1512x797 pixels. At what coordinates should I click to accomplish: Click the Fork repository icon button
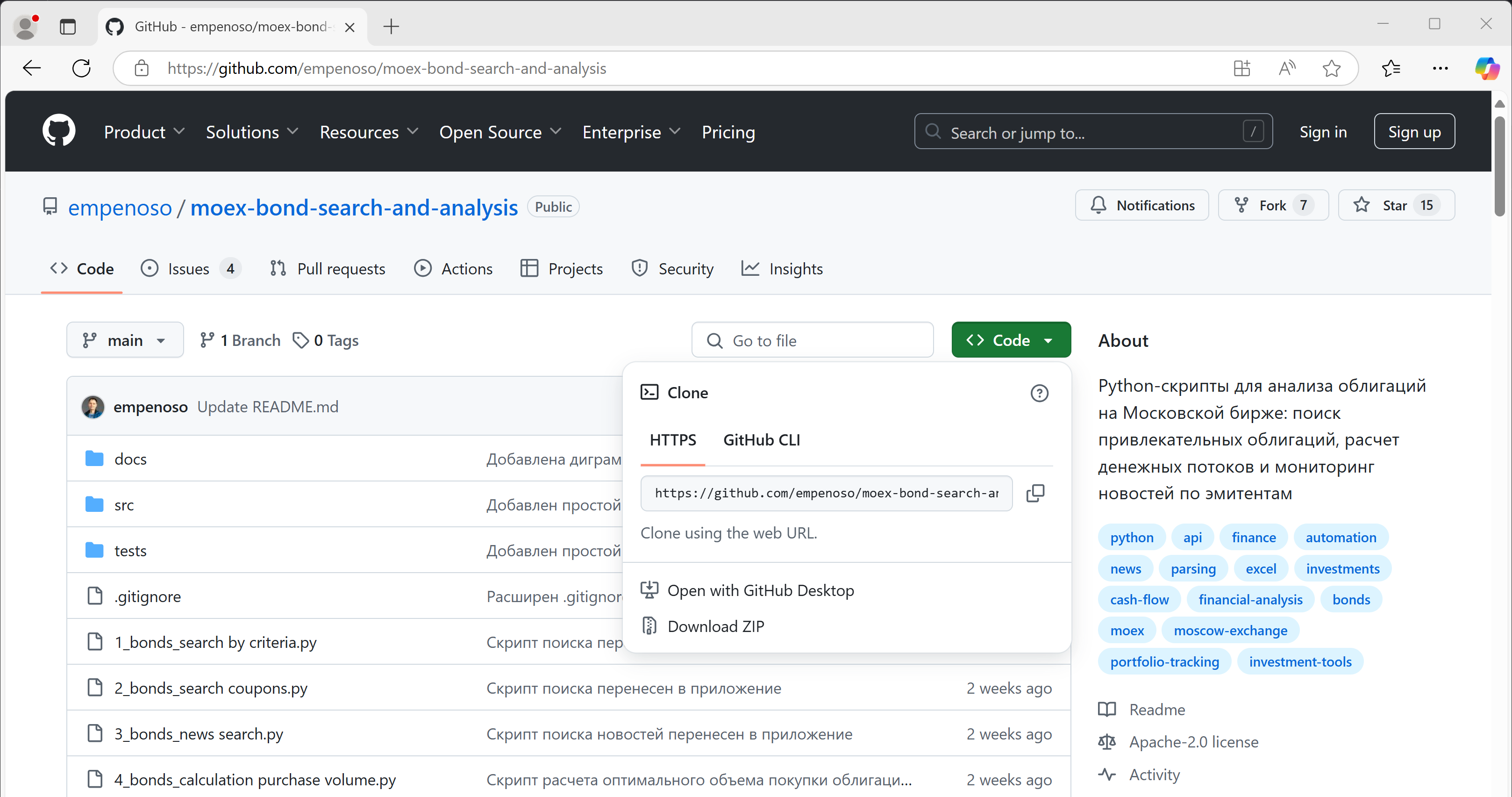(x=1241, y=205)
